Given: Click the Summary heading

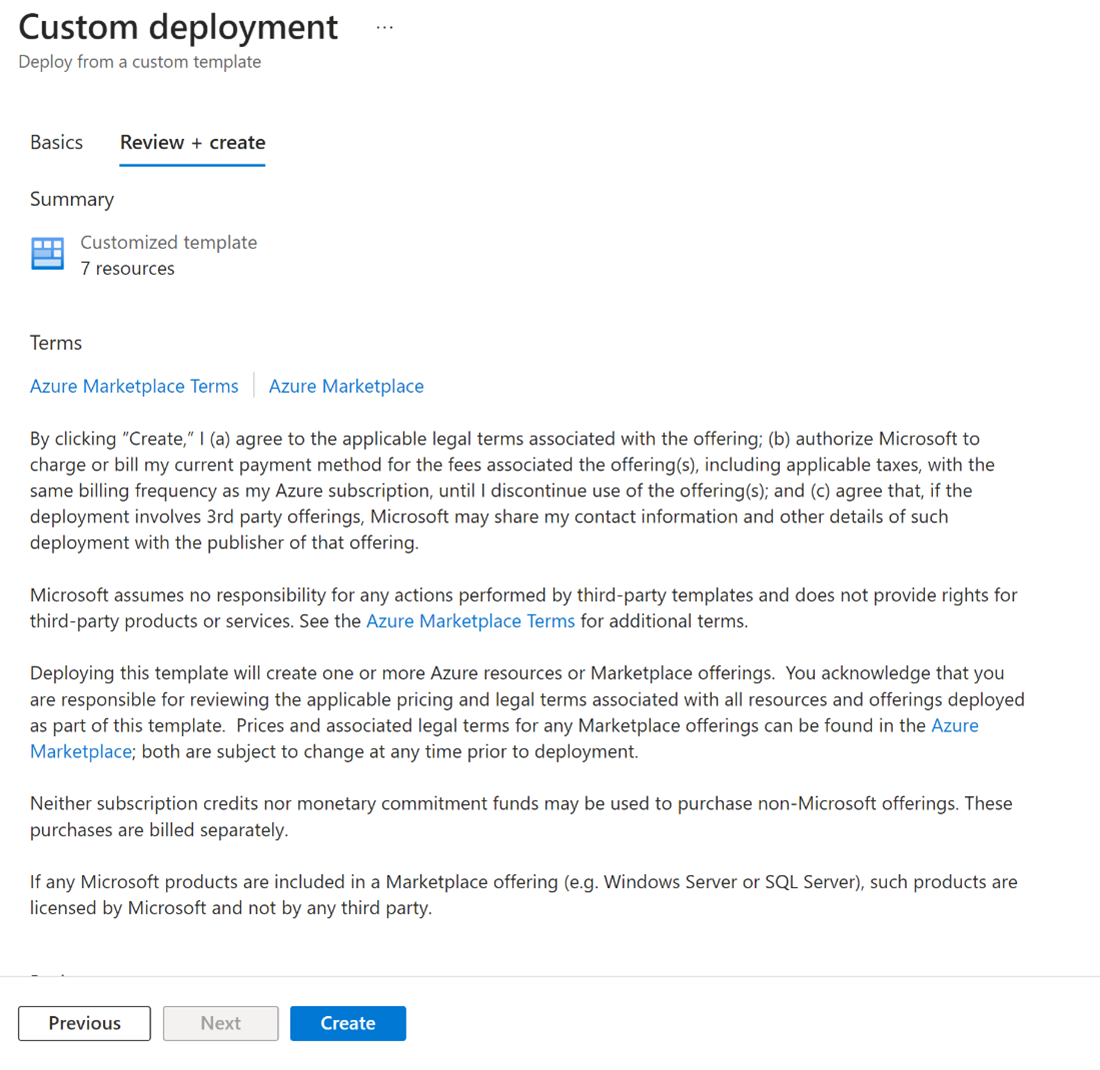Looking at the screenshot, I should pos(72,199).
